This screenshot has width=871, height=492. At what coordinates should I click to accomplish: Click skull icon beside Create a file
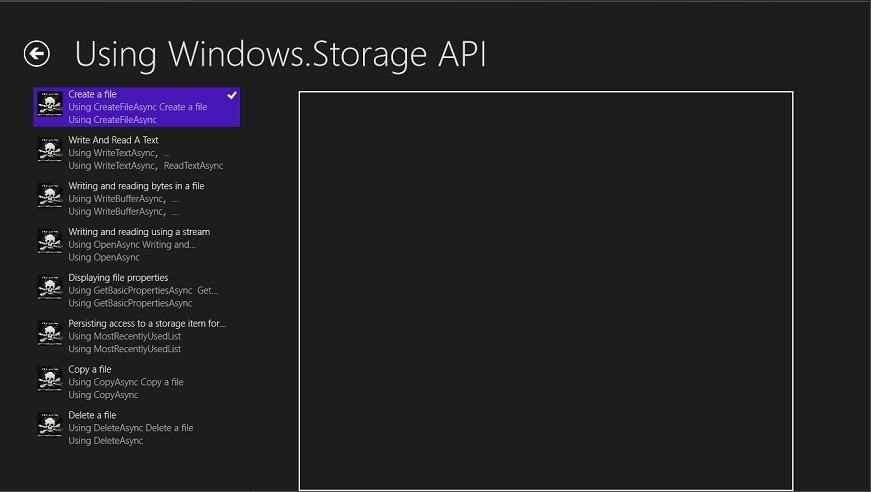coord(50,104)
